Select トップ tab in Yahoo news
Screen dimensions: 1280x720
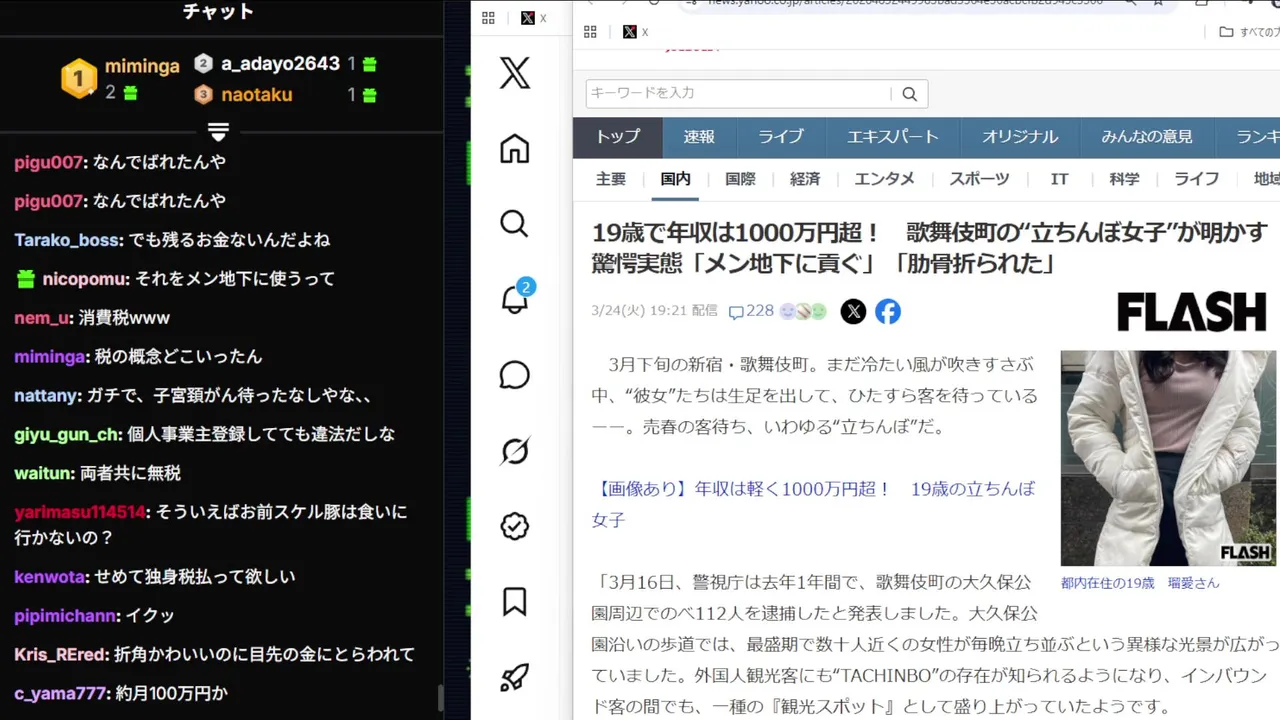(x=618, y=137)
